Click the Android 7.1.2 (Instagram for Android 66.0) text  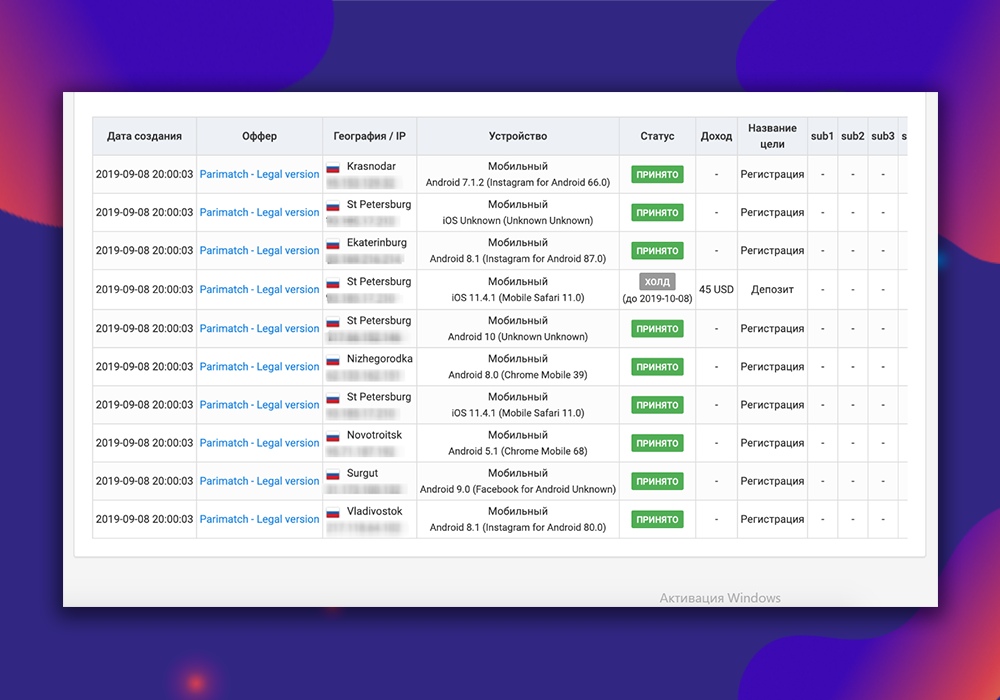(x=518, y=182)
